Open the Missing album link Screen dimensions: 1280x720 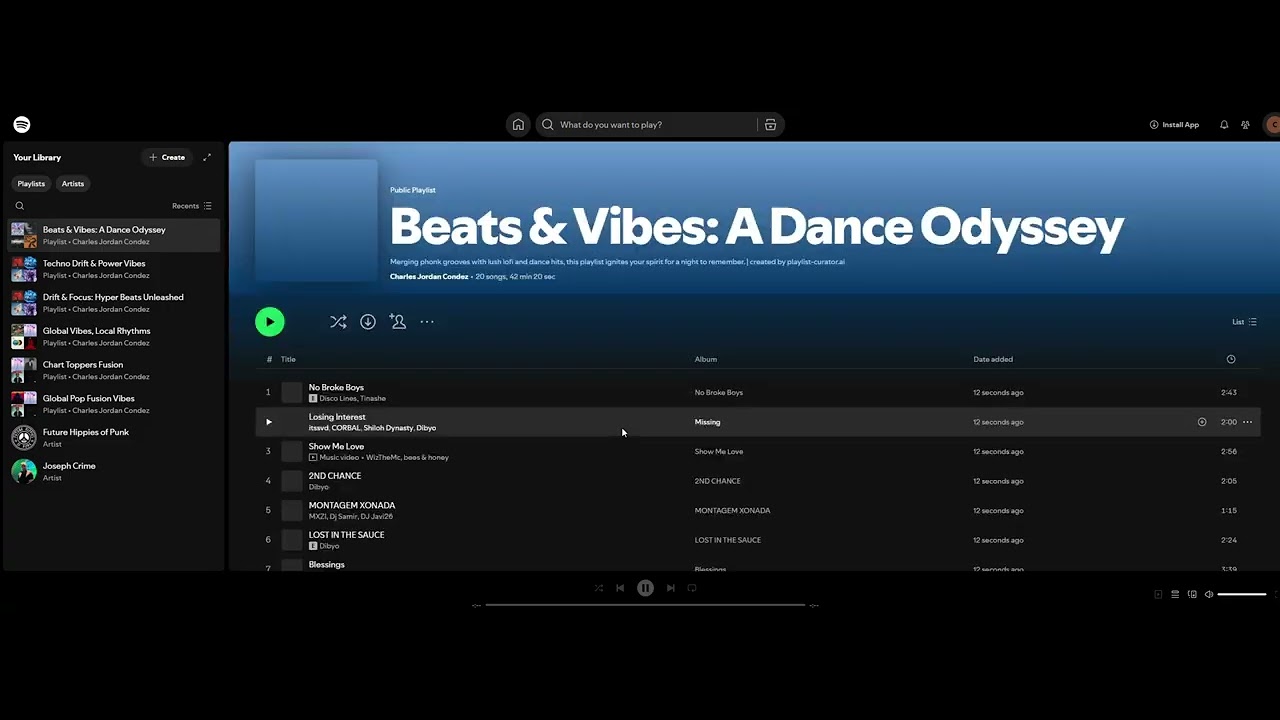tap(707, 422)
